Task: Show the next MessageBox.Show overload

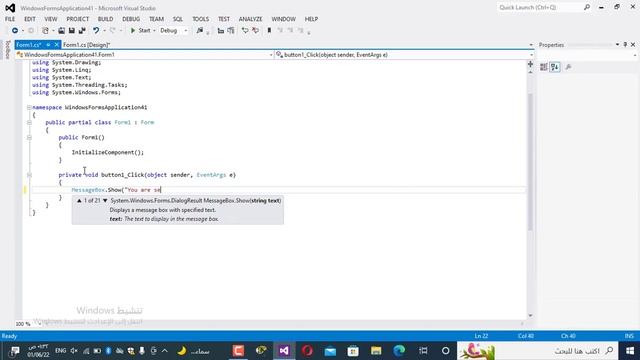Action: 105,201
